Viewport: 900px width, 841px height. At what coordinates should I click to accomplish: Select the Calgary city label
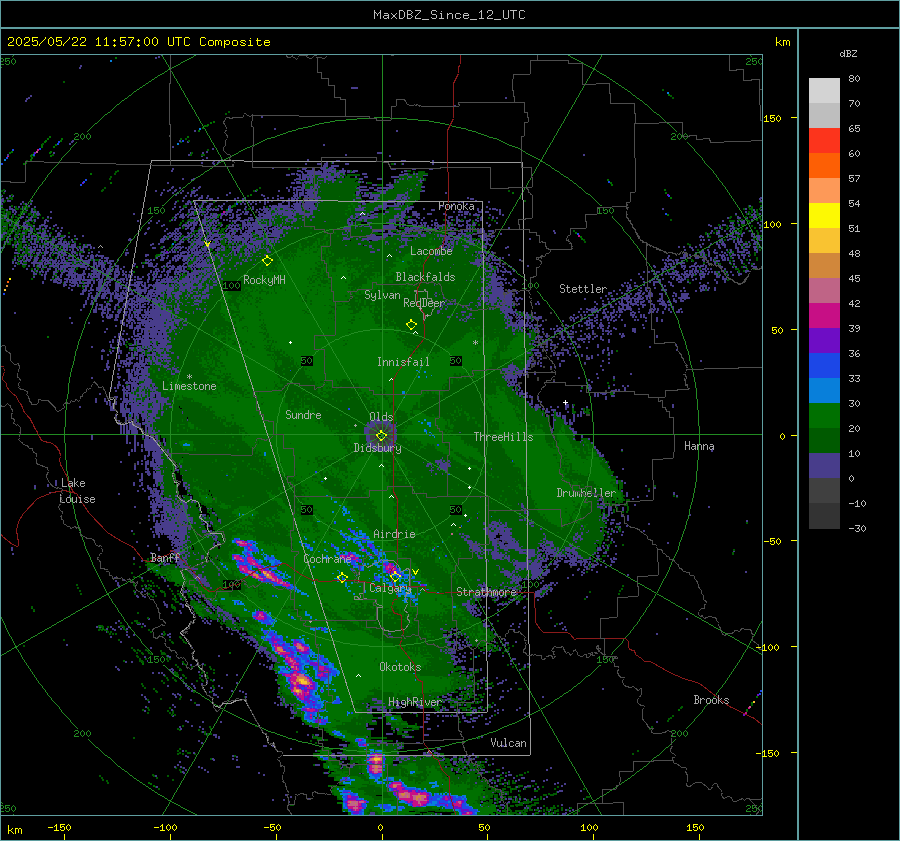(390, 588)
